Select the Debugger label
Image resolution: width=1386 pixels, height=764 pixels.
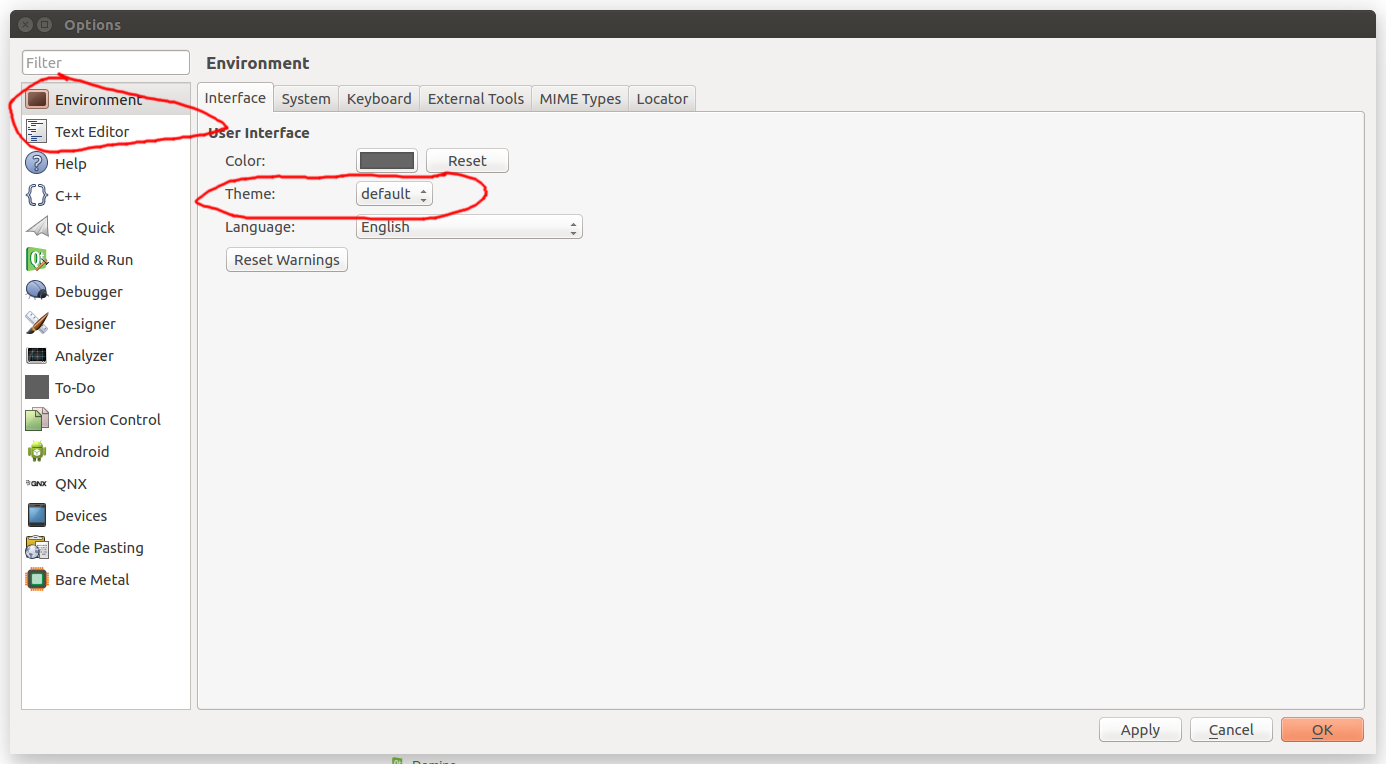[x=89, y=292]
